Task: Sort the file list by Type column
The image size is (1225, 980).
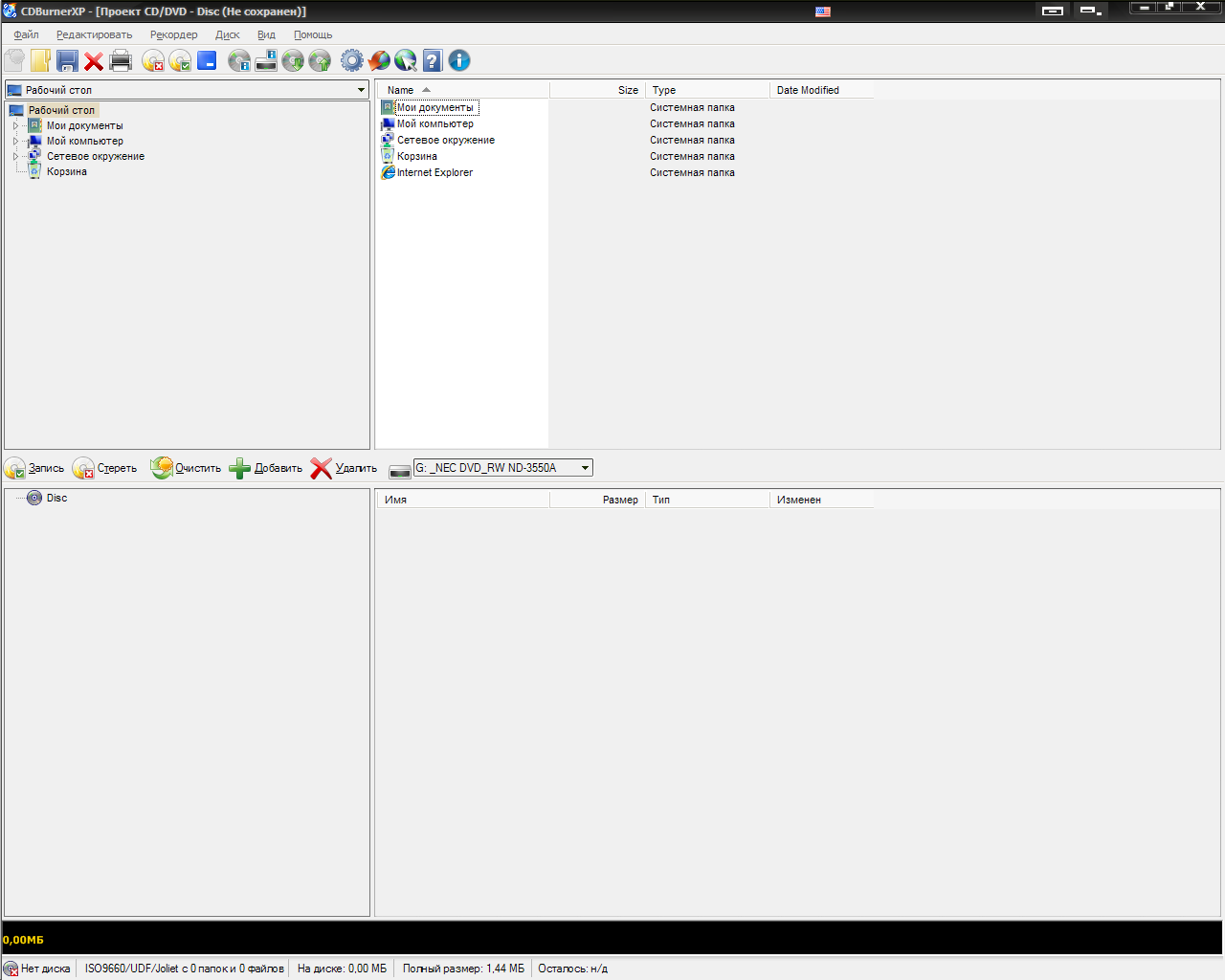Action: point(708,90)
